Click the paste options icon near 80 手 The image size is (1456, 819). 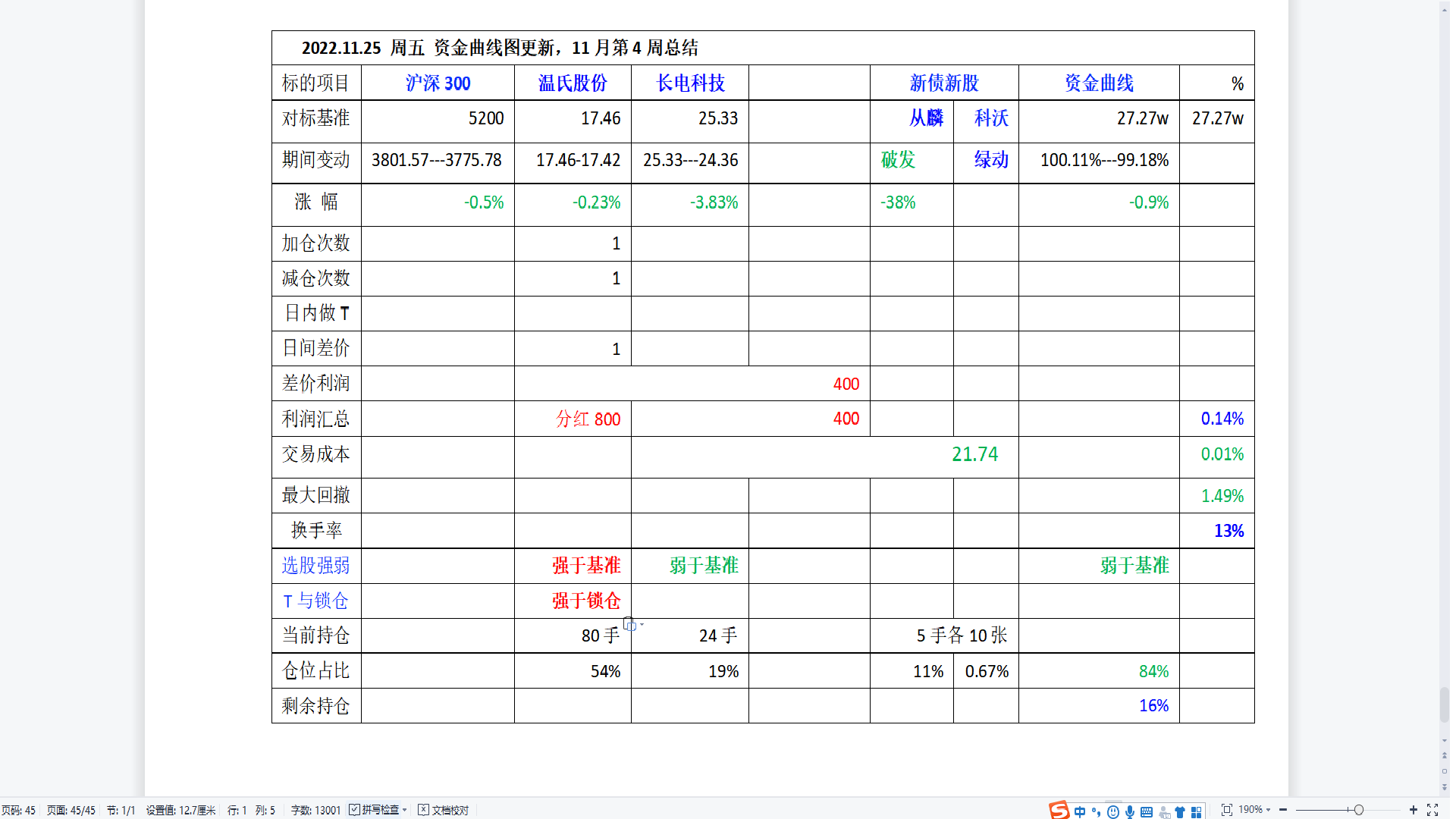point(630,624)
